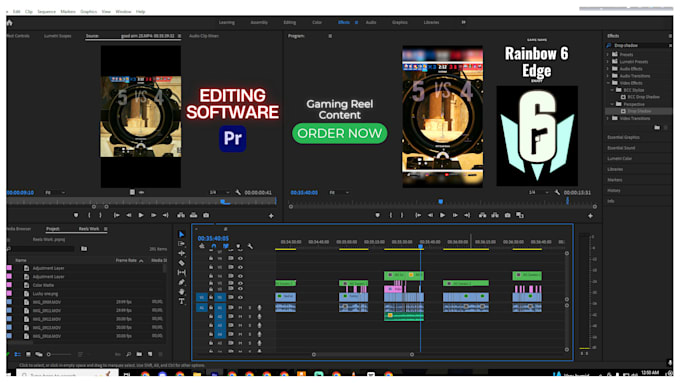Expand Lumetri Presets folder

[608, 62]
